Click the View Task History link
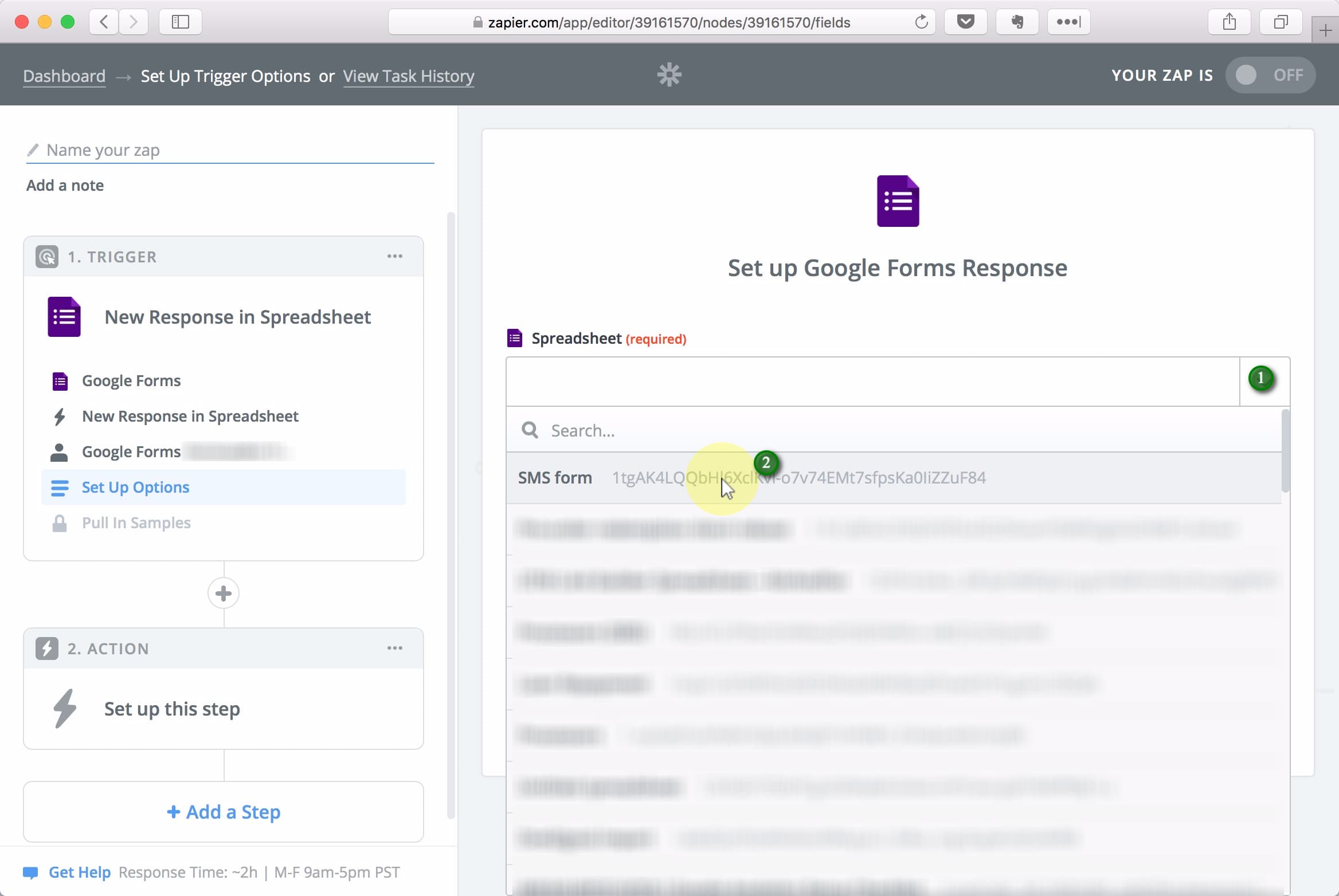Screen dimensions: 1339x896 tap(408, 75)
